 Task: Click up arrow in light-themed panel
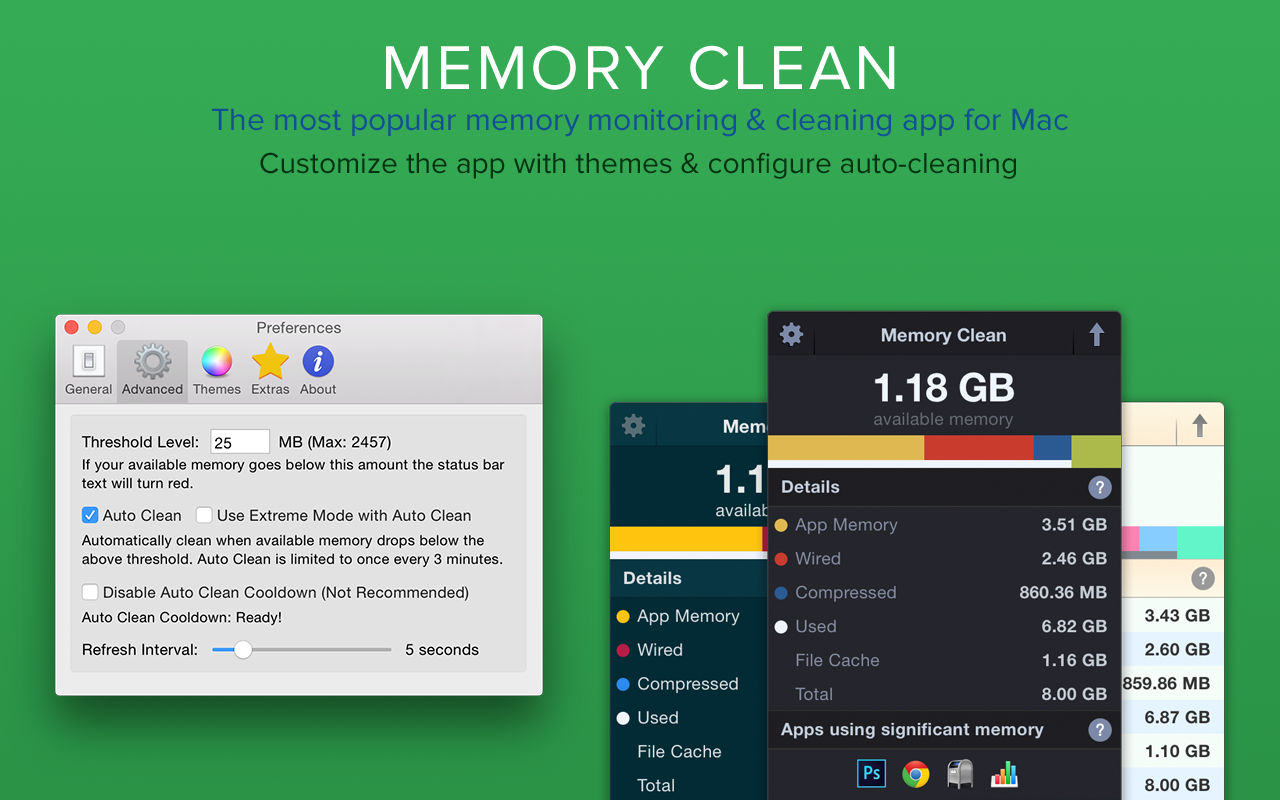click(1200, 427)
